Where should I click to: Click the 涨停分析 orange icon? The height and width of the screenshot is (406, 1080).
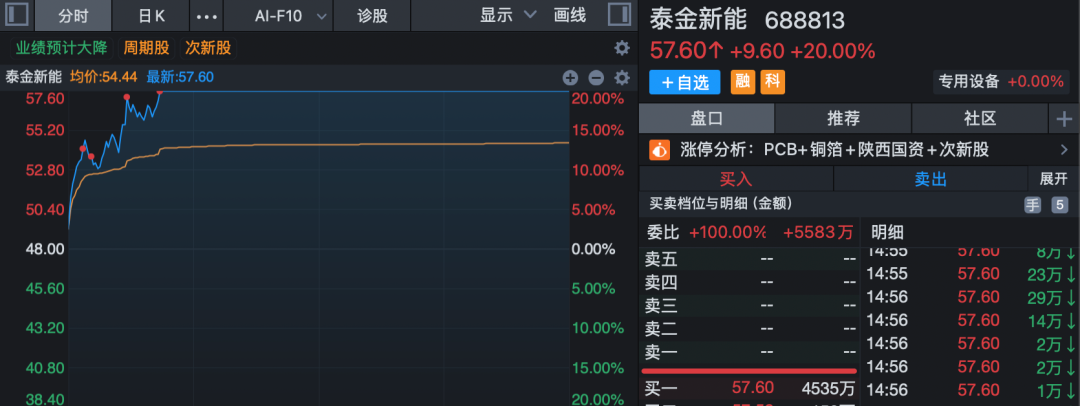[660, 150]
